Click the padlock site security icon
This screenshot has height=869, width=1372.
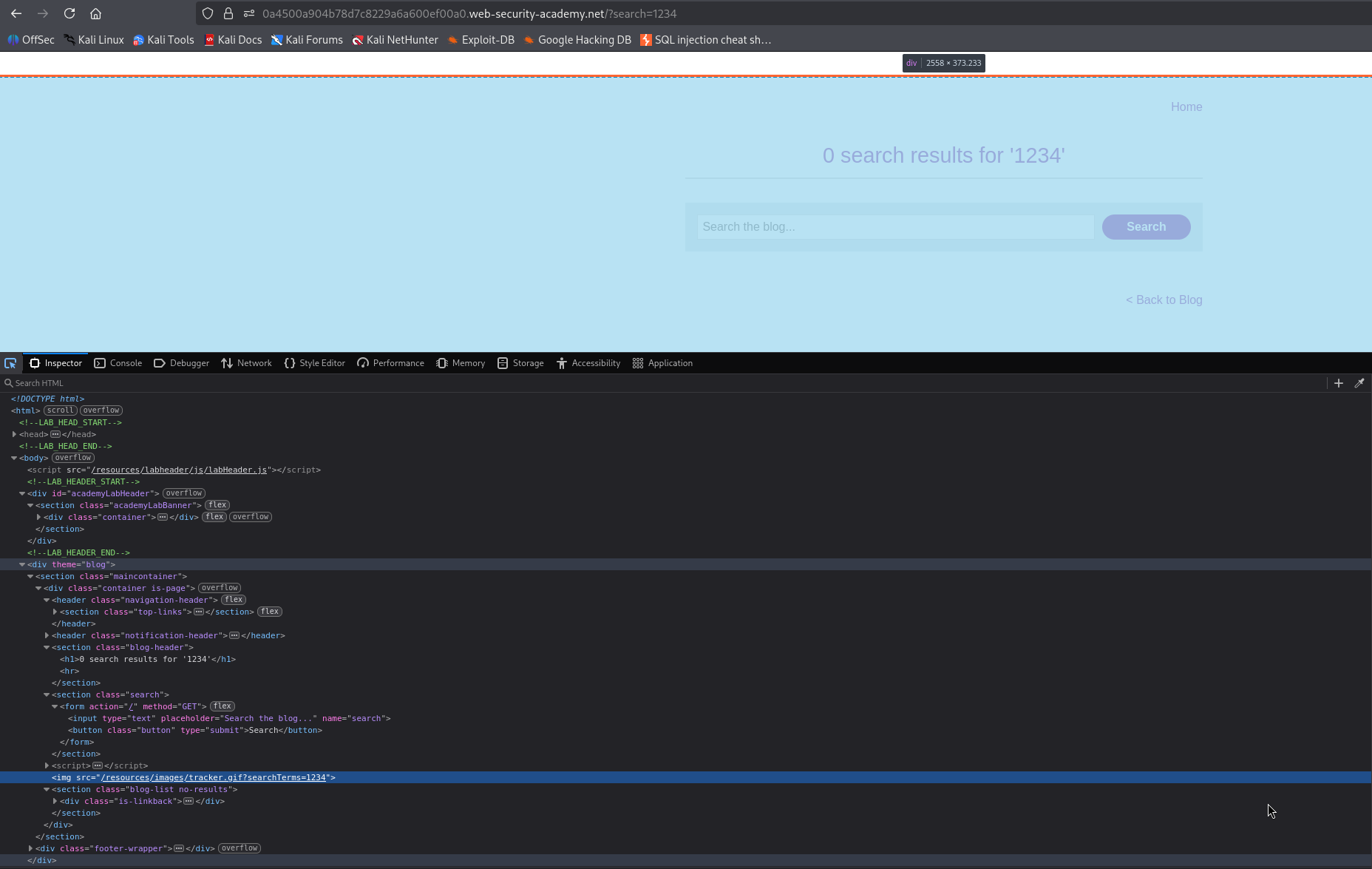pyautogui.click(x=228, y=13)
